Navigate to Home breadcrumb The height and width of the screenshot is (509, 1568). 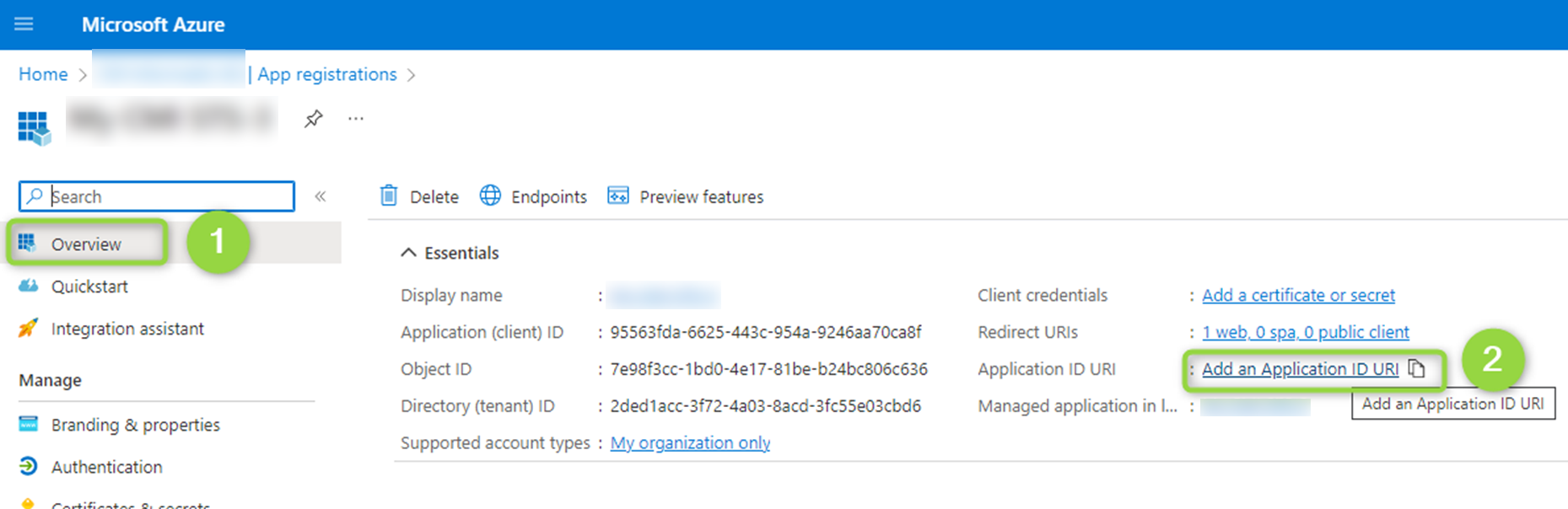(43, 74)
